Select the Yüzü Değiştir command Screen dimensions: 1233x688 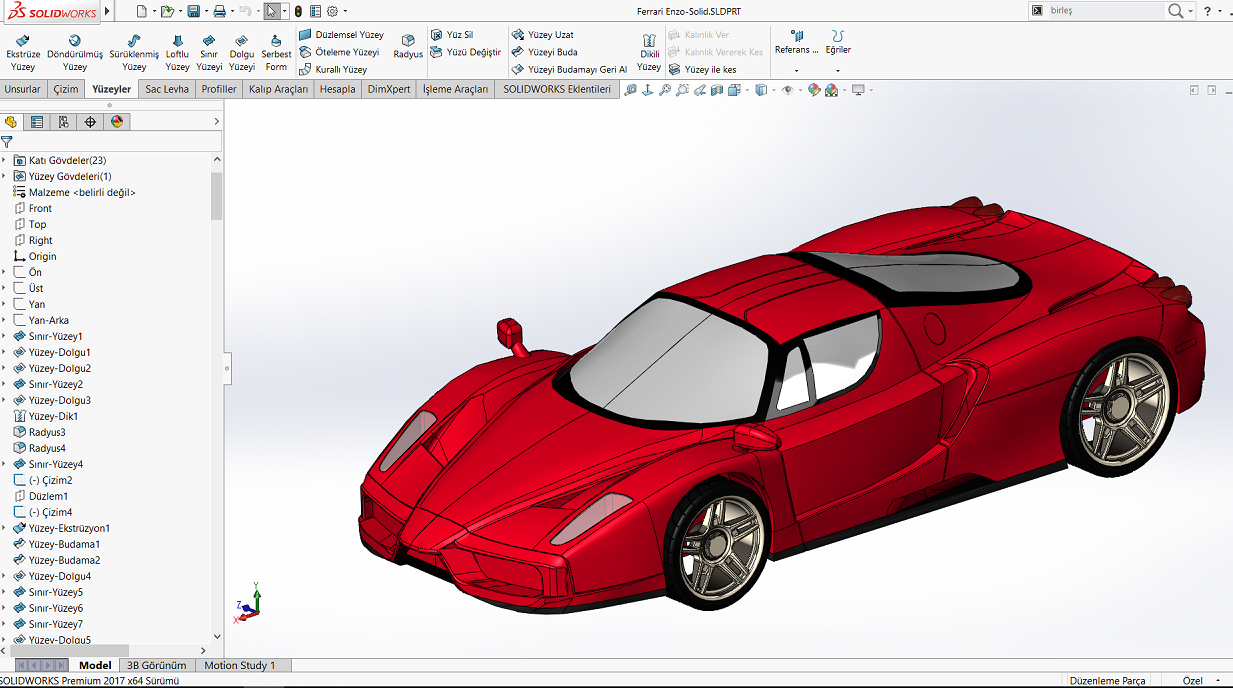(x=466, y=52)
